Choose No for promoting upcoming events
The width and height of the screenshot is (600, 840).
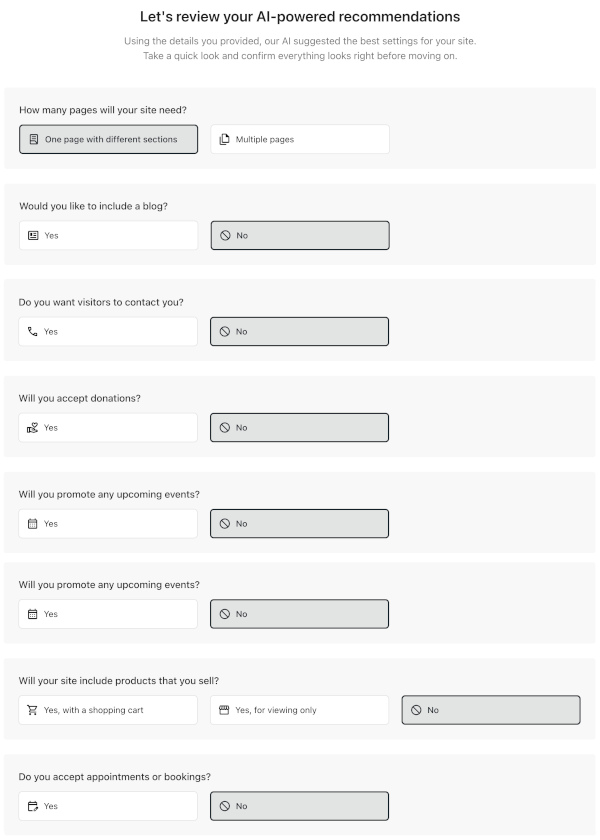[298, 523]
